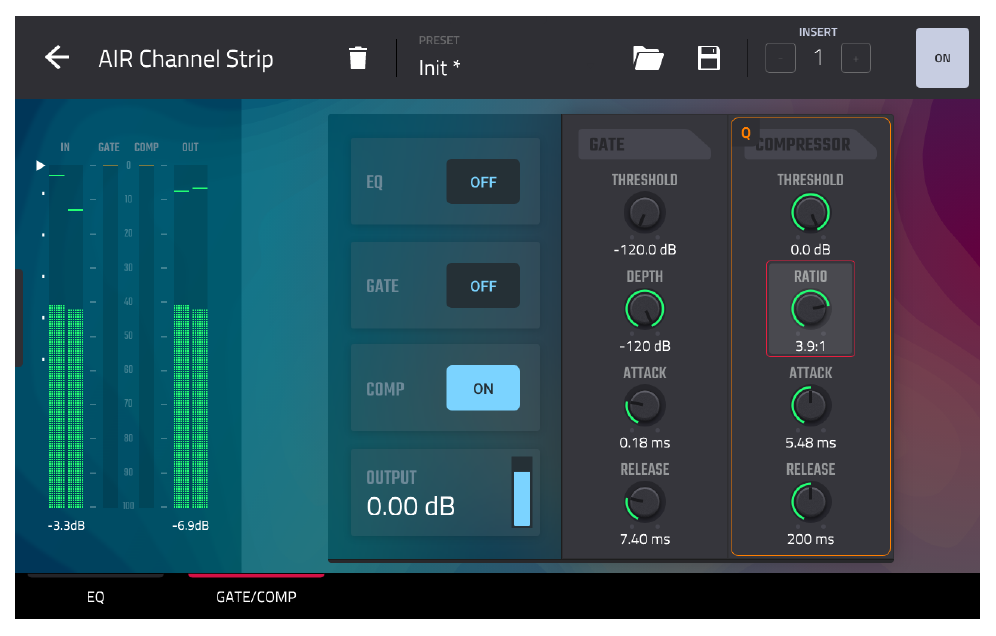Select the compressor RATIO knob
Viewport: 996px width, 636px height.
(810, 309)
